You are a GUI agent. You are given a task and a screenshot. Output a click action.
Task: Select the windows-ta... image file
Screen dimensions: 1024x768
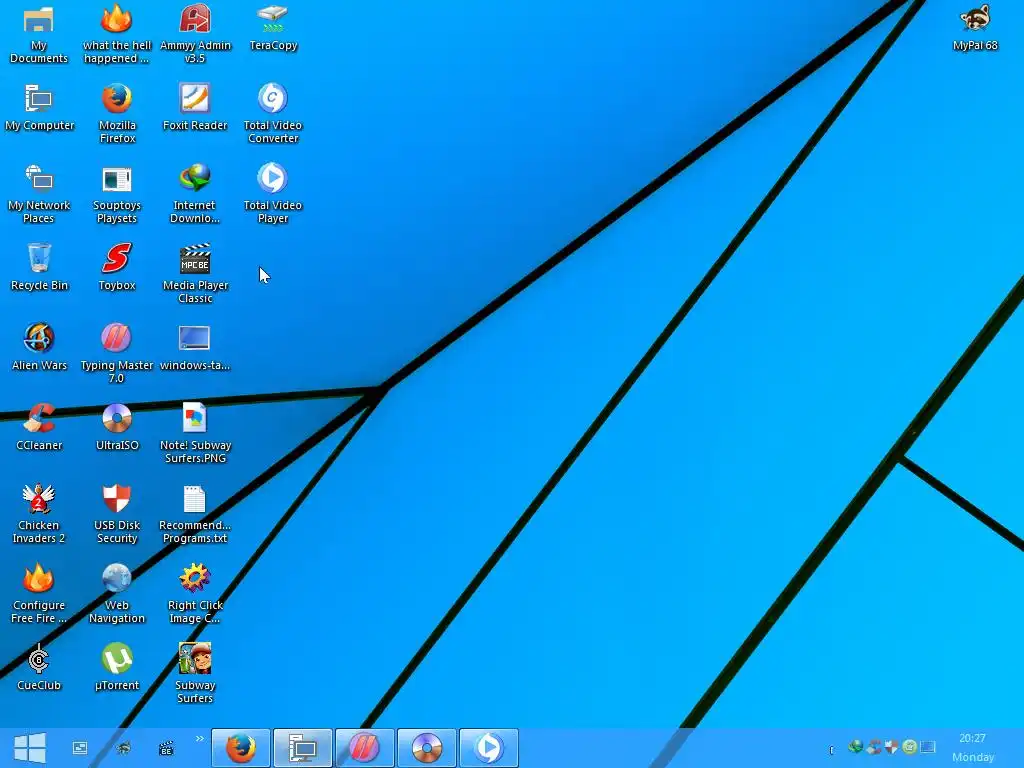pyautogui.click(x=195, y=347)
